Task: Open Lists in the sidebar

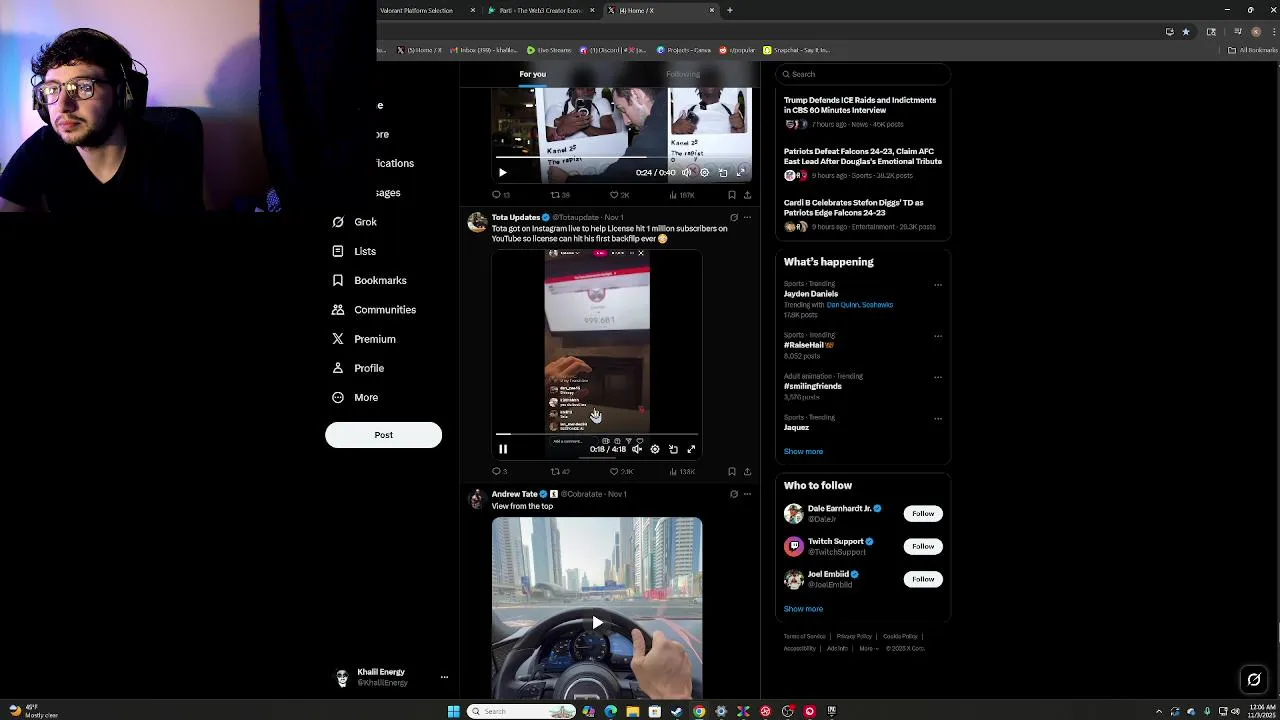Action: 354,251
